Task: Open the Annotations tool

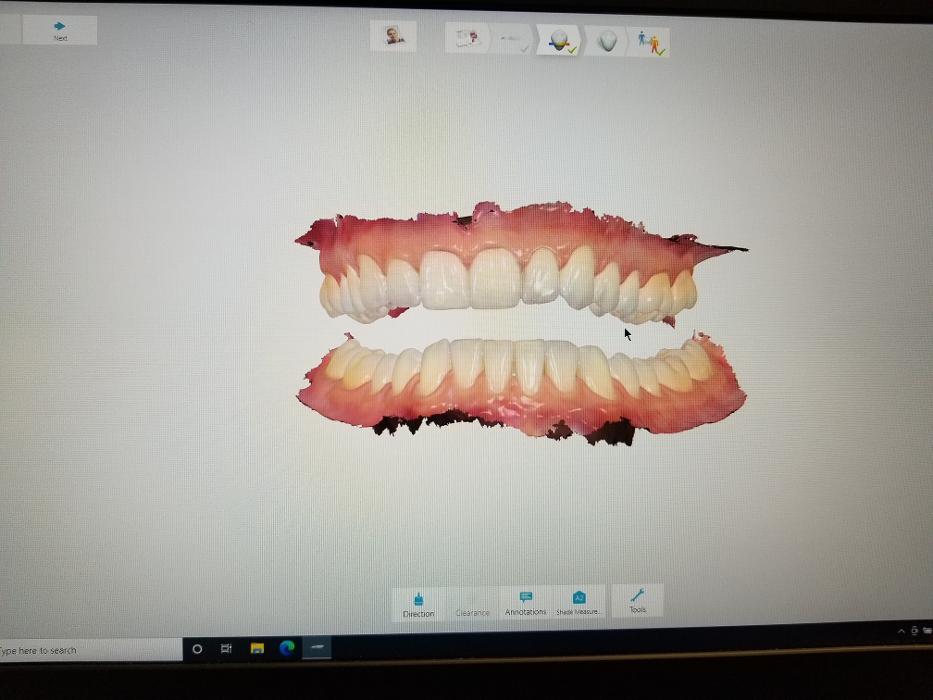Action: pyautogui.click(x=525, y=601)
